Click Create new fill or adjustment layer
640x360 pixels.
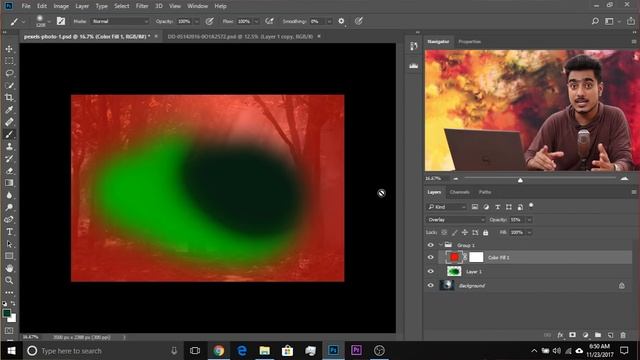[585, 335]
